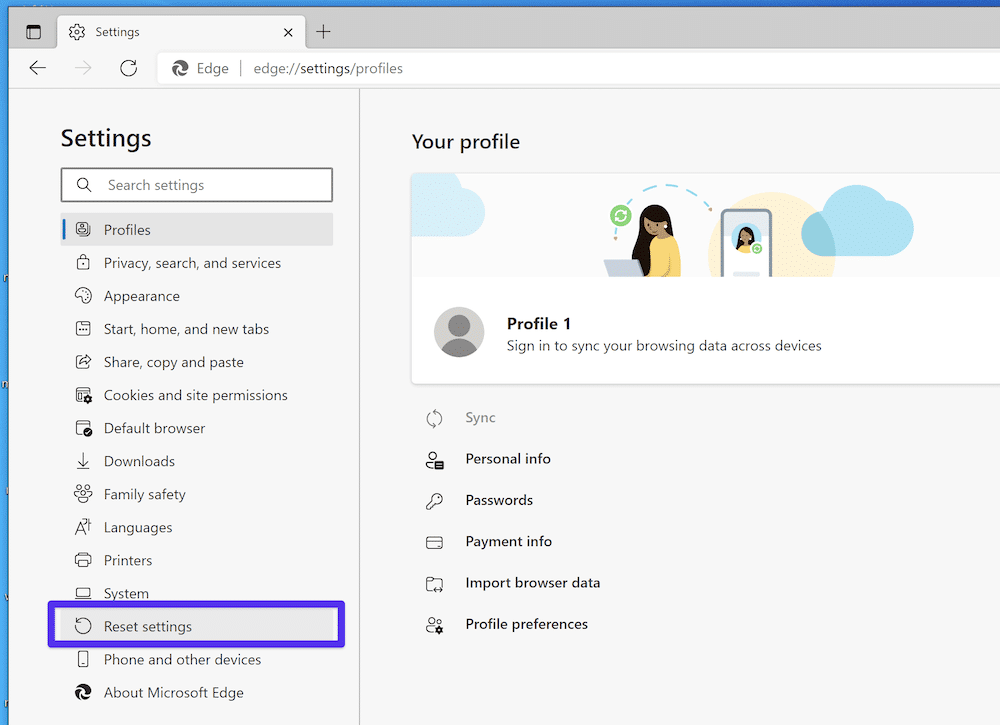Open a new tab with the plus button
The image size is (1000, 725).
click(x=322, y=31)
